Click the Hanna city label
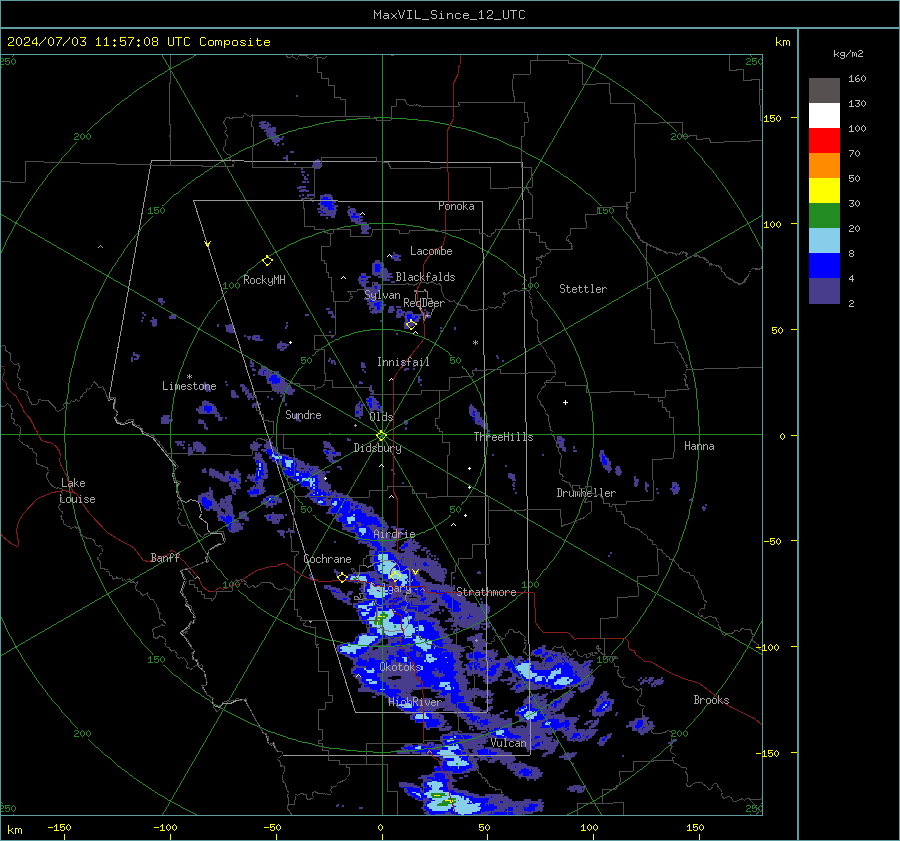Screen dimensions: 900x841 click(x=699, y=446)
